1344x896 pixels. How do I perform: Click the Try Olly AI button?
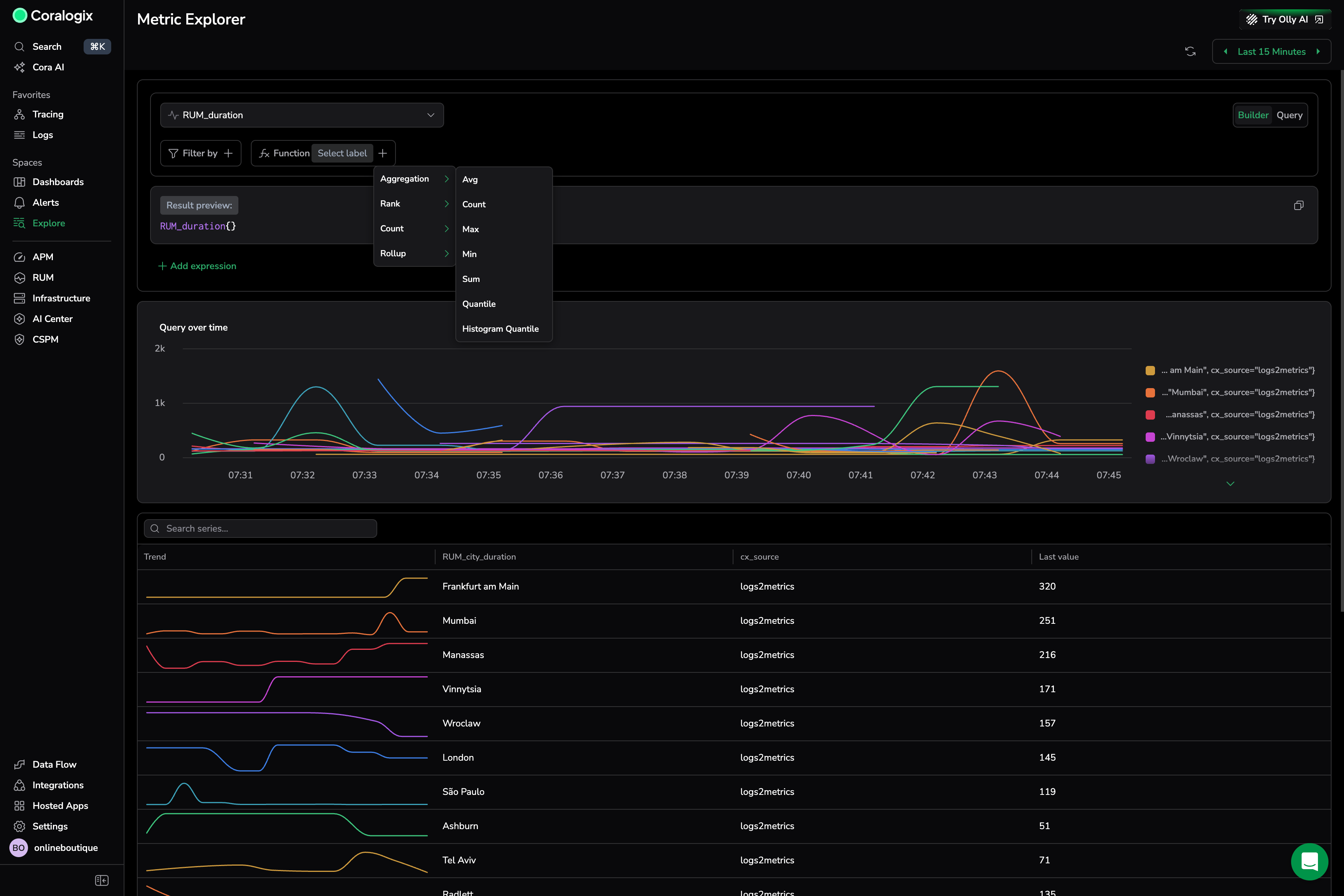coord(1284,19)
